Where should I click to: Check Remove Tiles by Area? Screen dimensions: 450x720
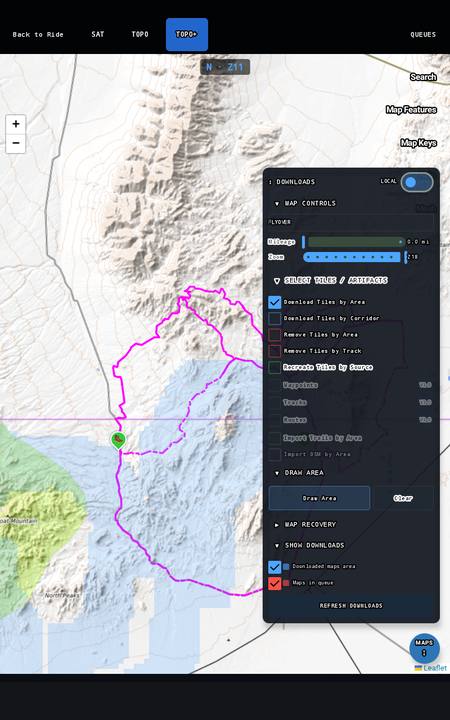pyautogui.click(x=275, y=335)
